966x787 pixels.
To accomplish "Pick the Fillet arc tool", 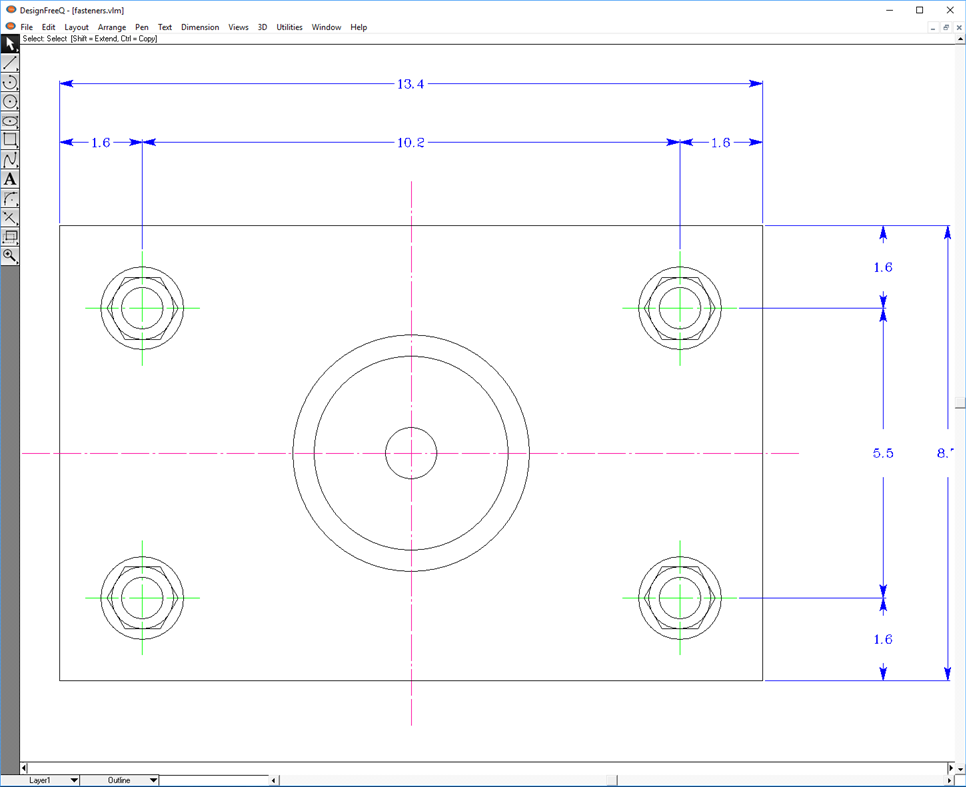I will click(x=11, y=198).
